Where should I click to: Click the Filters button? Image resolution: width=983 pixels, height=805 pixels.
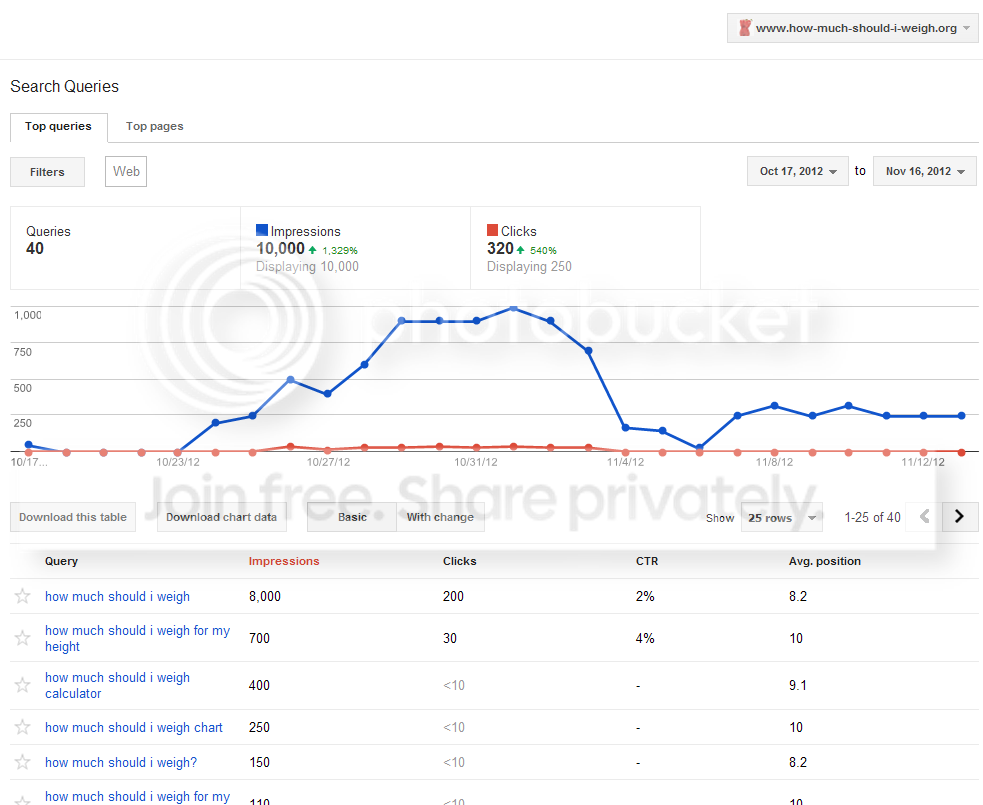tap(47, 172)
